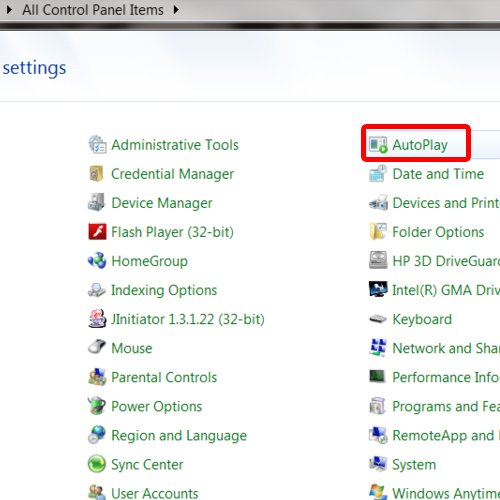Open the Date and Time link
Screen dimensions: 500x500
point(438,174)
